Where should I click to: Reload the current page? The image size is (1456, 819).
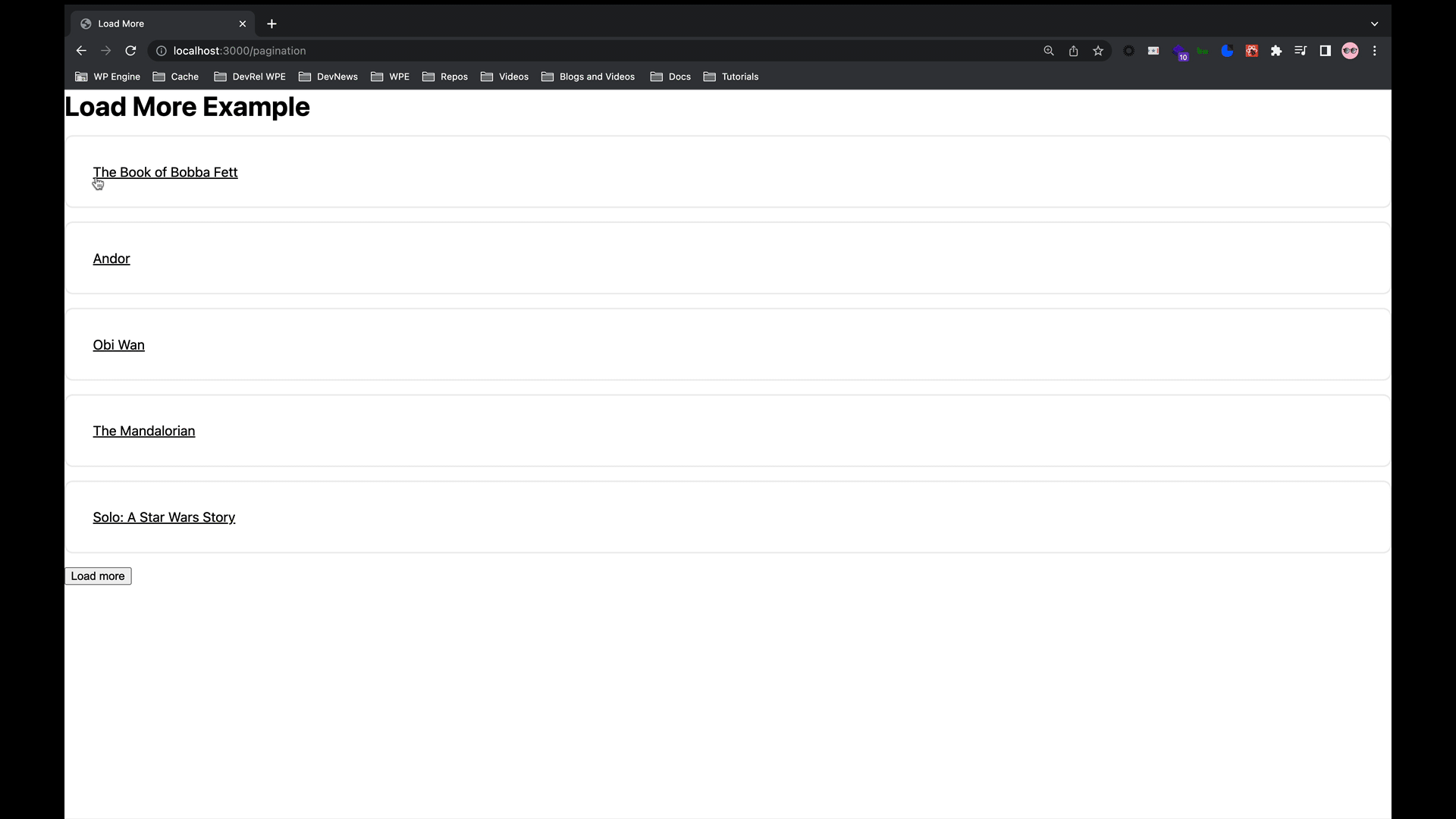tap(130, 51)
